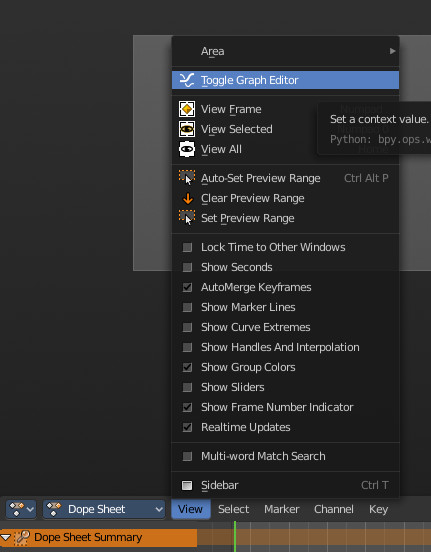The width and height of the screenshot is (431, 552).
Task: Open the Channel menu
Action: pyautogui.click(x=334, y=509)
